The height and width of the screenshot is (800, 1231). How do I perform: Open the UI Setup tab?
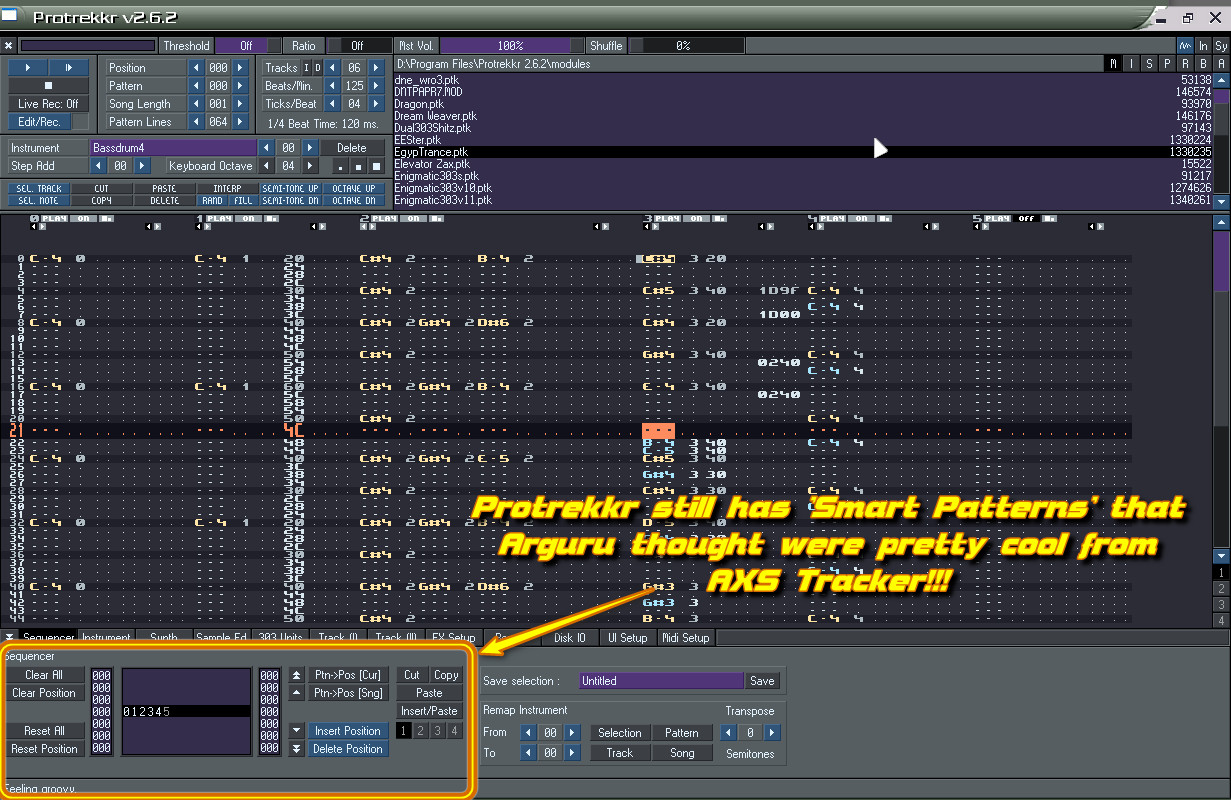[628, 637]
